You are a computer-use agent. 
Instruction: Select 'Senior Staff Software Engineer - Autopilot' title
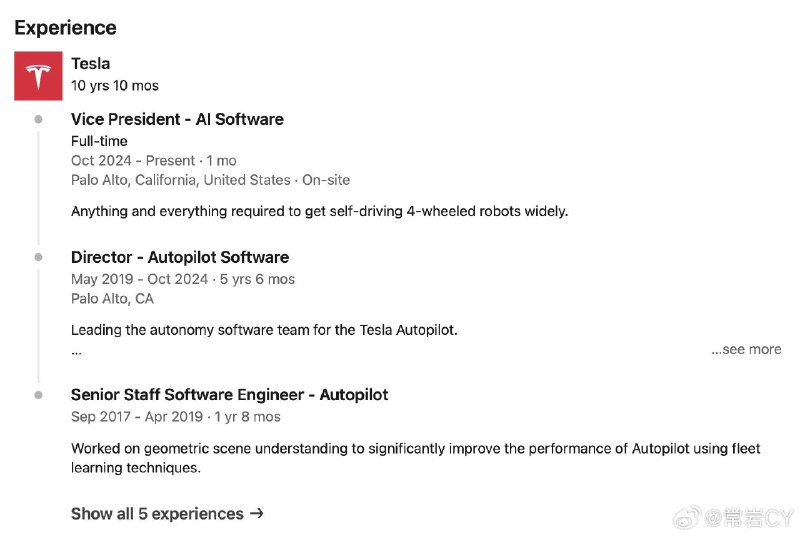[230, 395]
